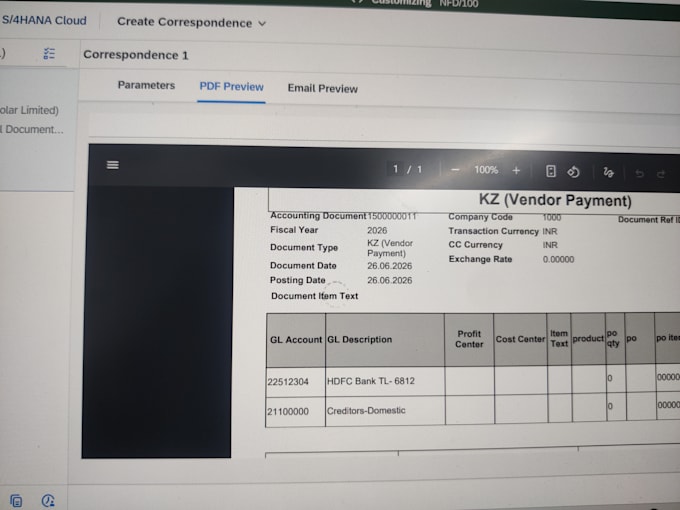Screen dimensions: 680x510
Task: Click the fit to page icon
Action: [551, 171]
